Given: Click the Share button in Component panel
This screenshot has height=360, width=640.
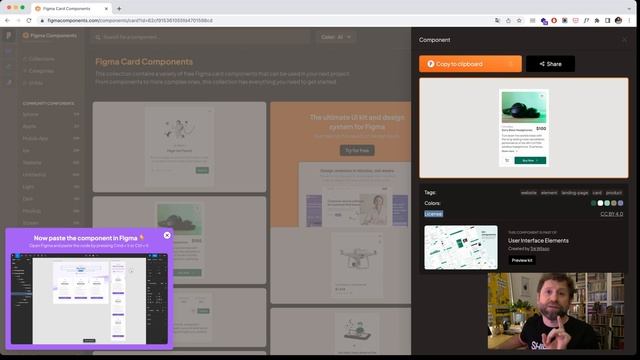Looking at the screenshot, I should point(551,64).
